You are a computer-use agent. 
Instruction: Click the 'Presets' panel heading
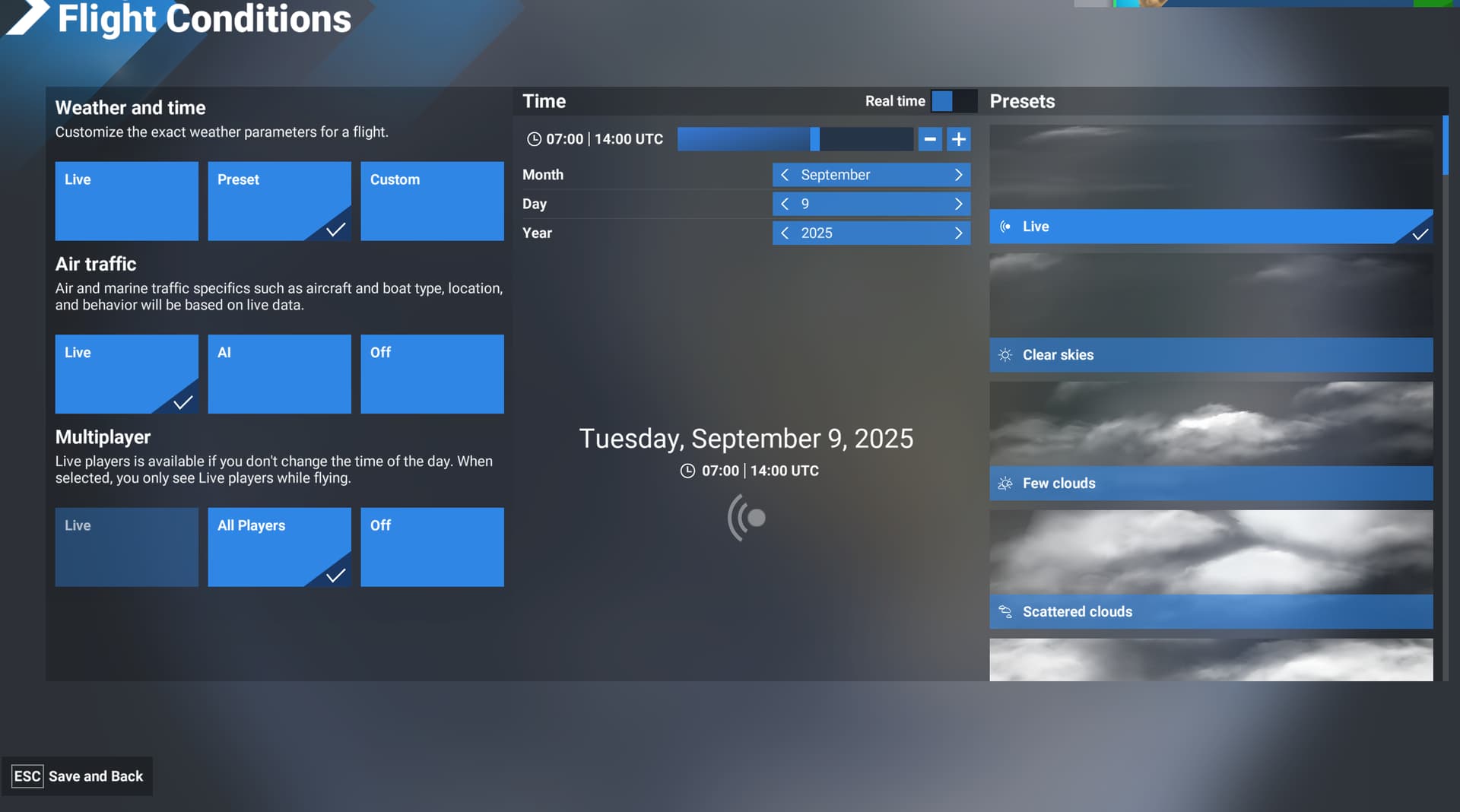(1022, 101)
